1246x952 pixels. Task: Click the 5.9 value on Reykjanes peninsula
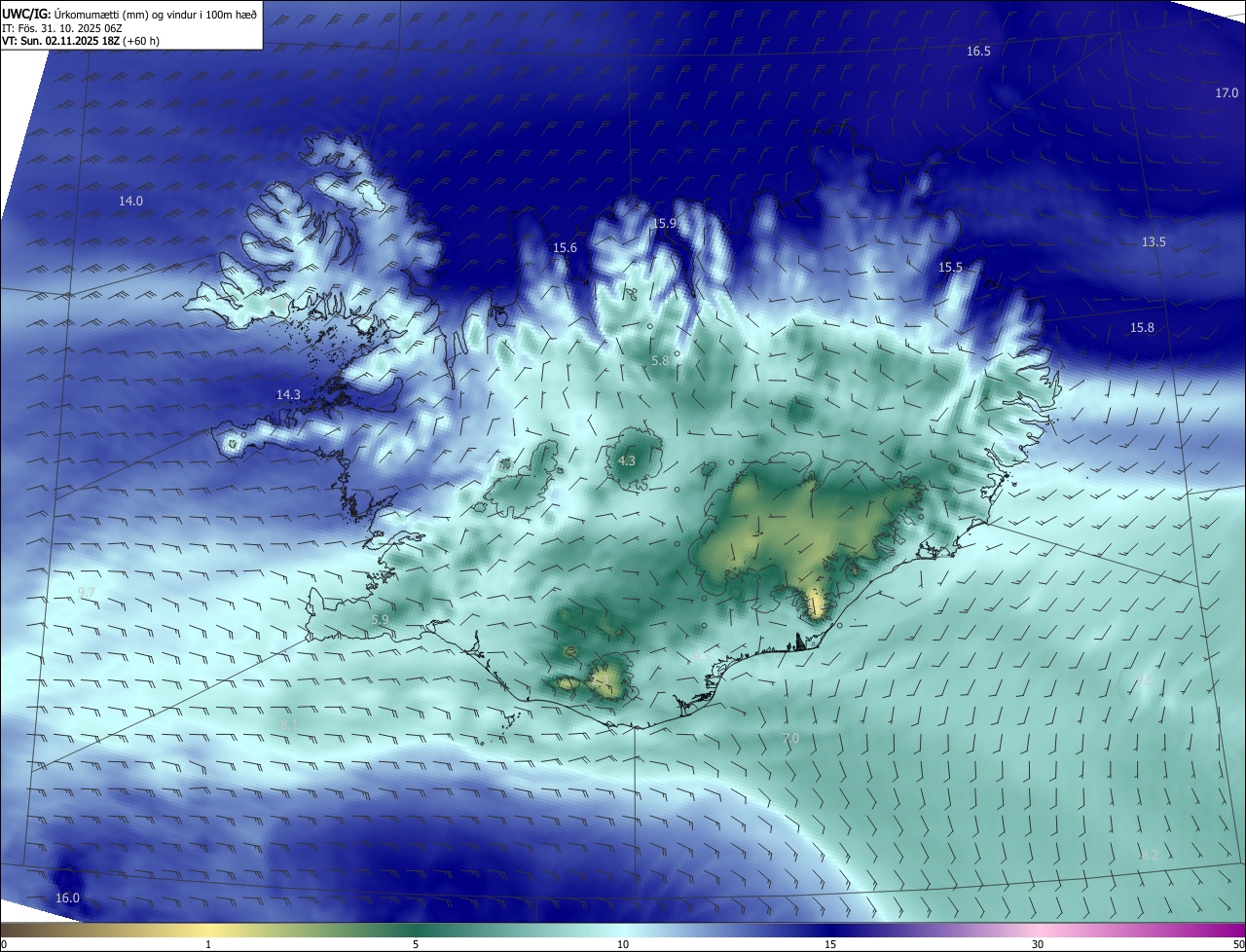[380, 620]
